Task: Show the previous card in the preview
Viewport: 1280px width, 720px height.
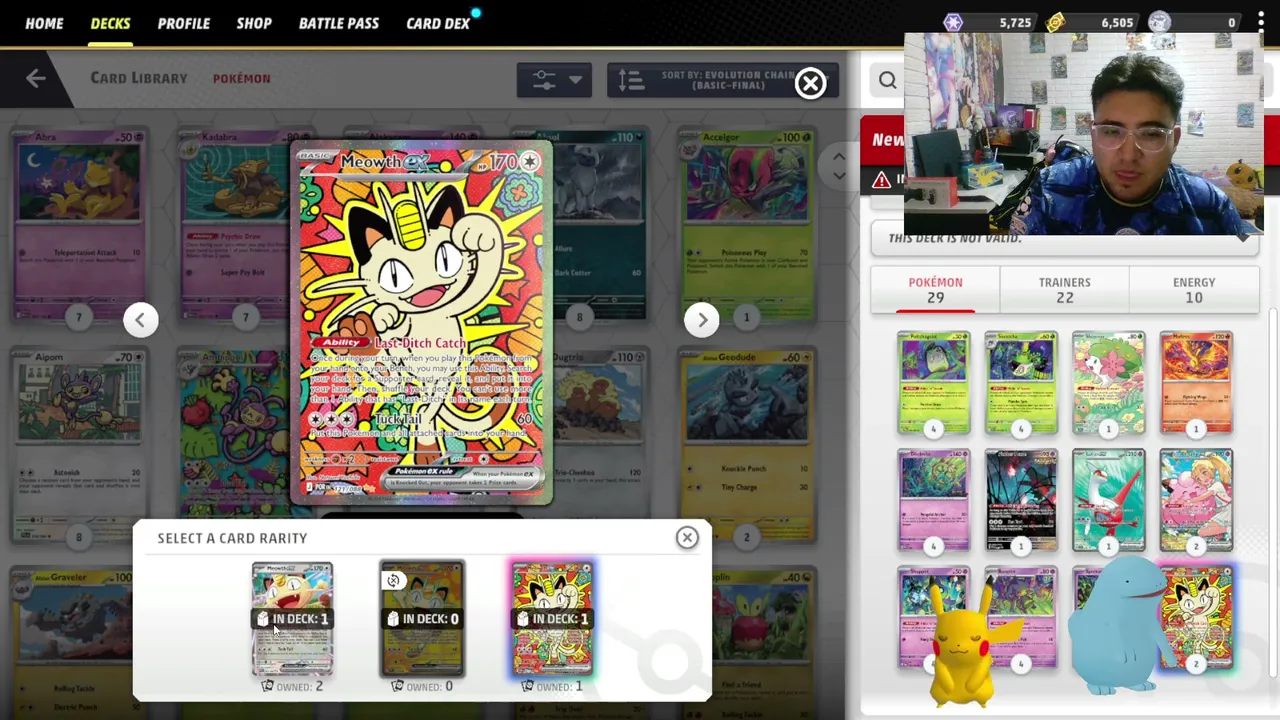Action: tap(141, 319)
